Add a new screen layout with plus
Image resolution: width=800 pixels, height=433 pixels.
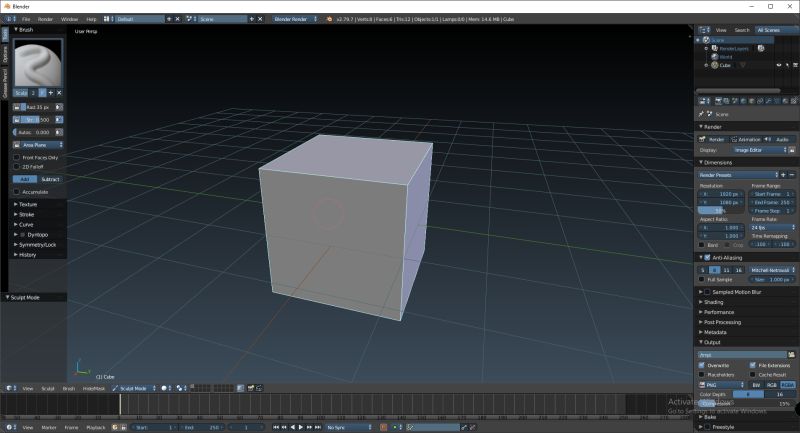point(169,19)
